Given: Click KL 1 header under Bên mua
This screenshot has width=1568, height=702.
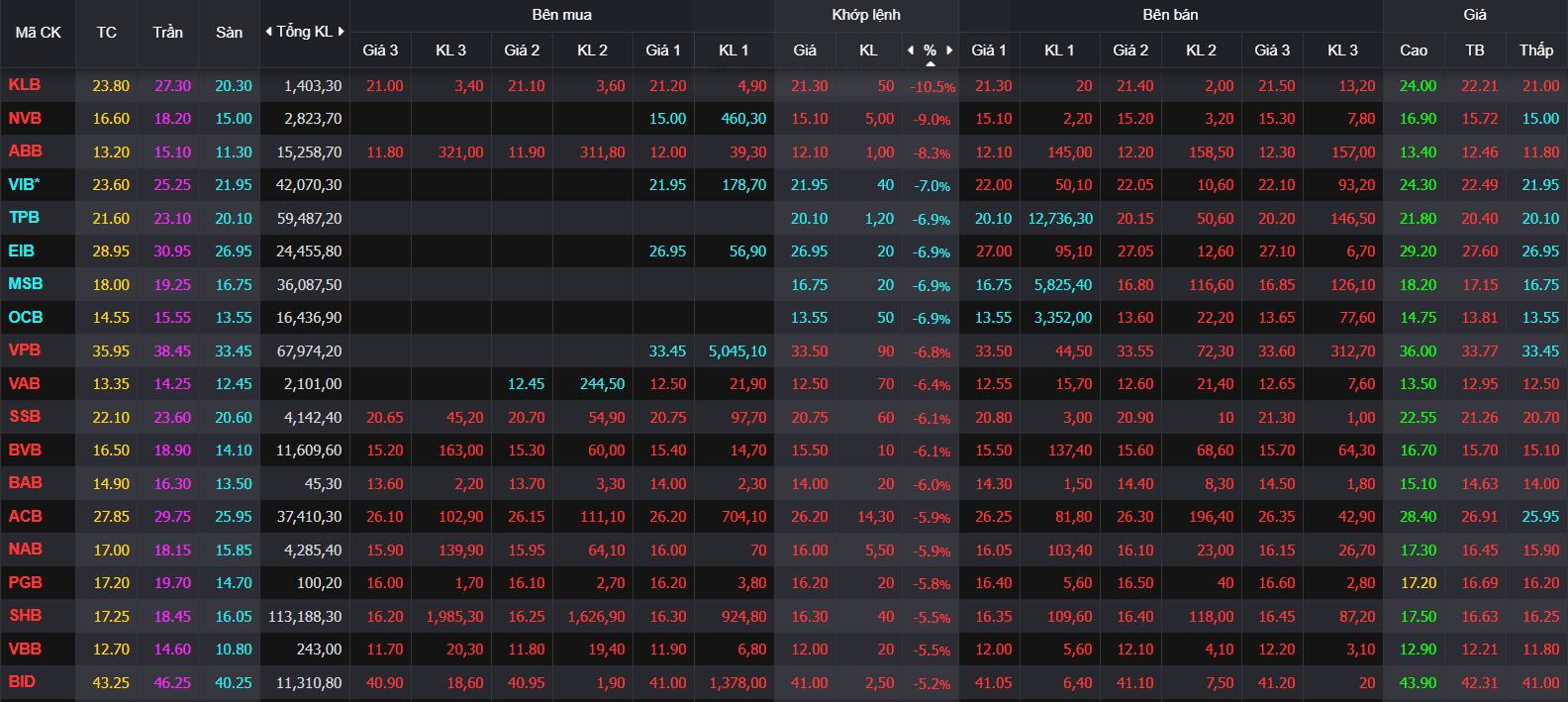Looking at the screenshot, I should tap(734, 50).
